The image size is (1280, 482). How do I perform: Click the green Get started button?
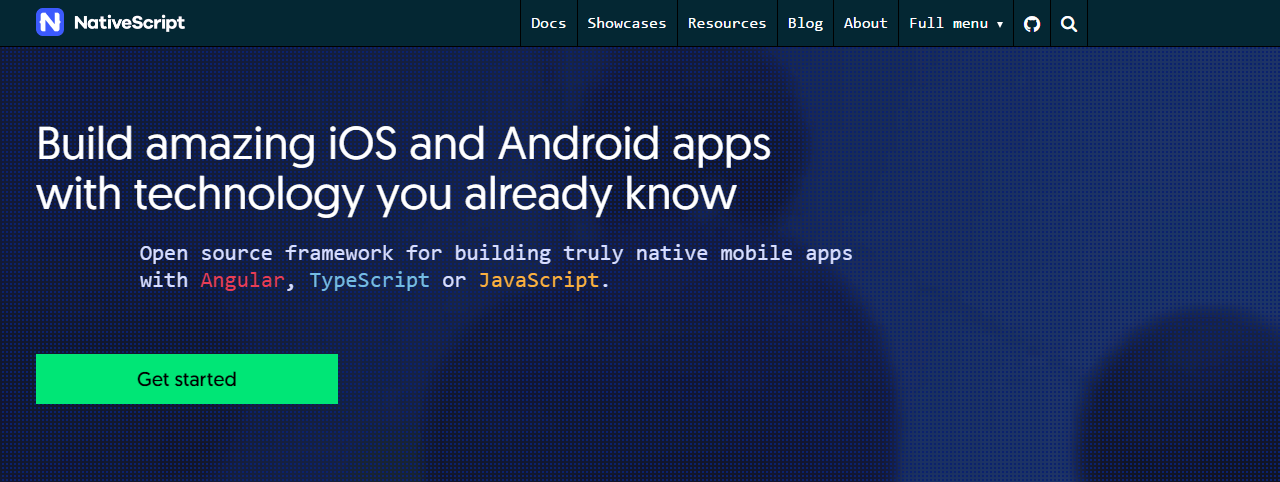[x=187, y=379]
